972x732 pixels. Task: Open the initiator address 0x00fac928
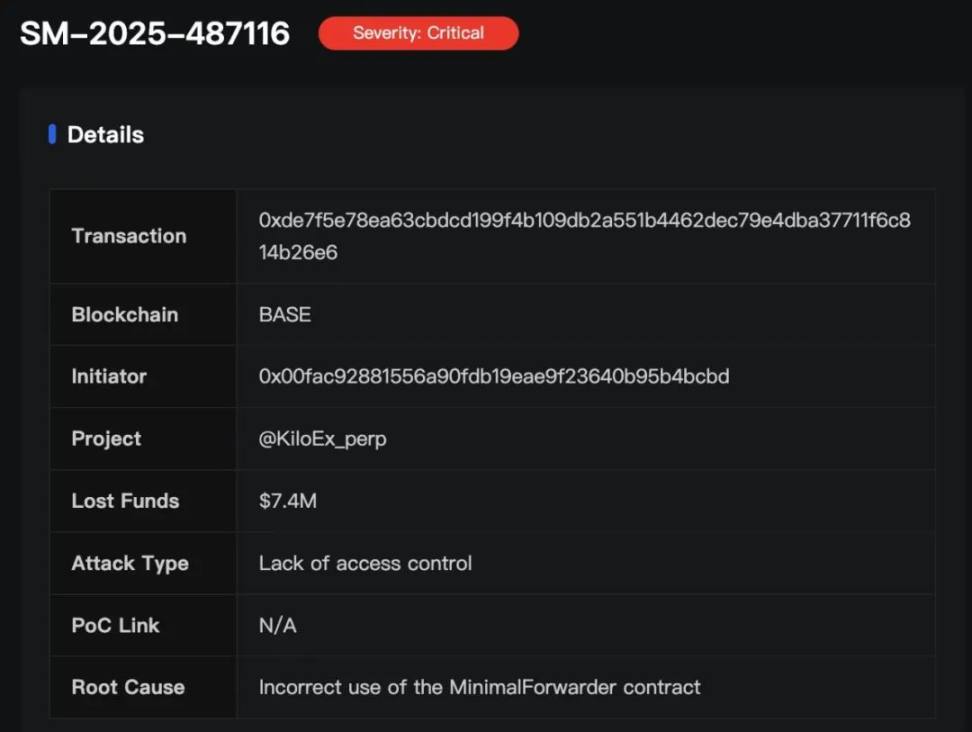(494, 377)
